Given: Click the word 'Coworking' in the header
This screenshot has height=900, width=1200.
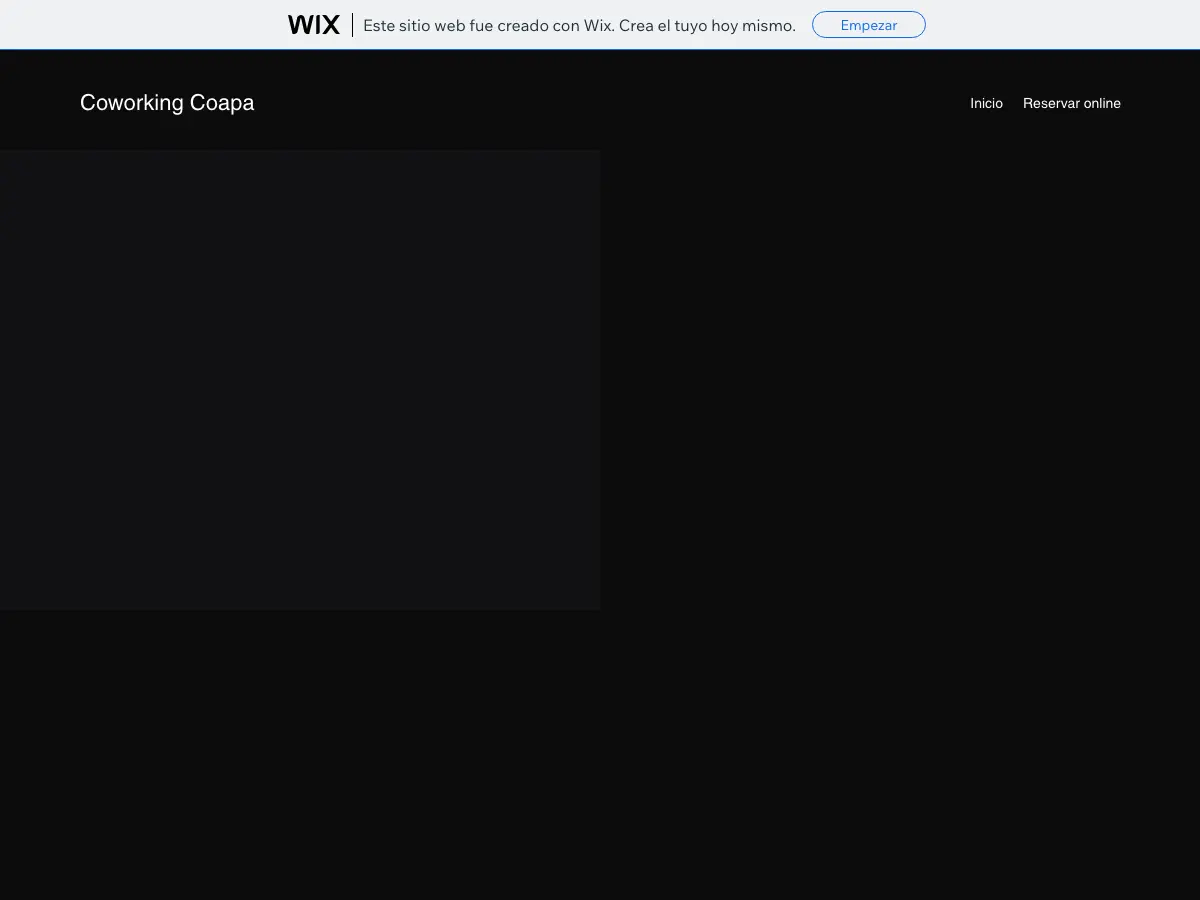Looking at the screenshot, I should coord(132,103).
